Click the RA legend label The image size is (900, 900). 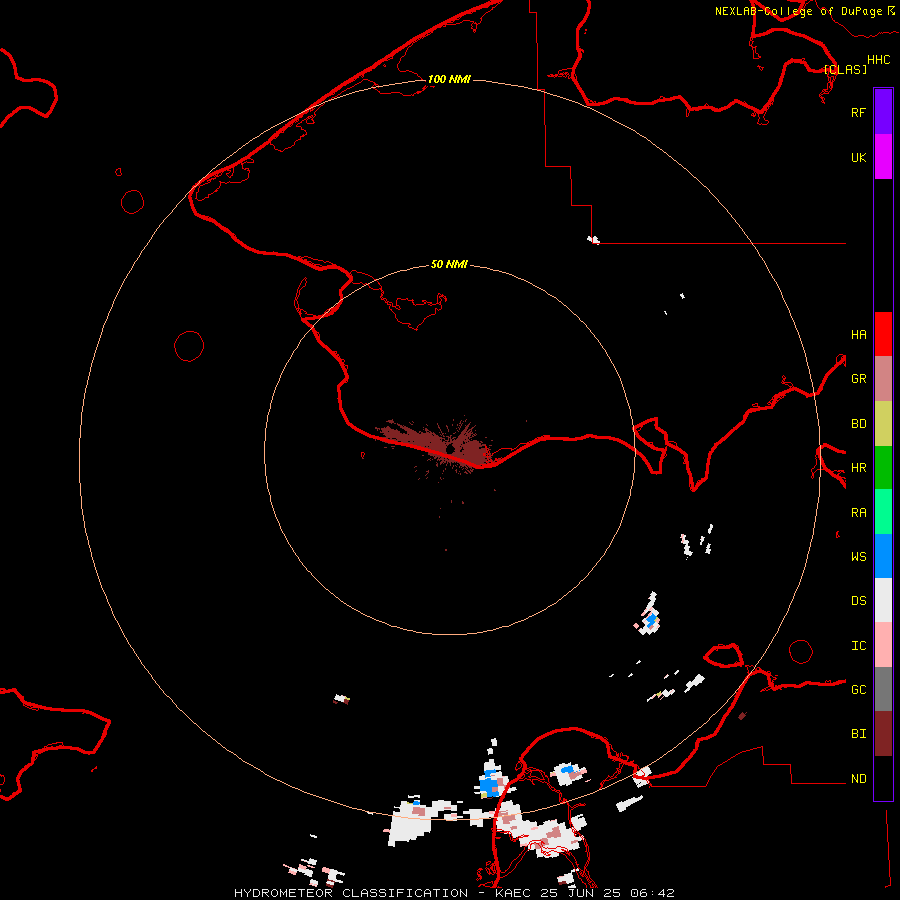[x=858, y=513]
